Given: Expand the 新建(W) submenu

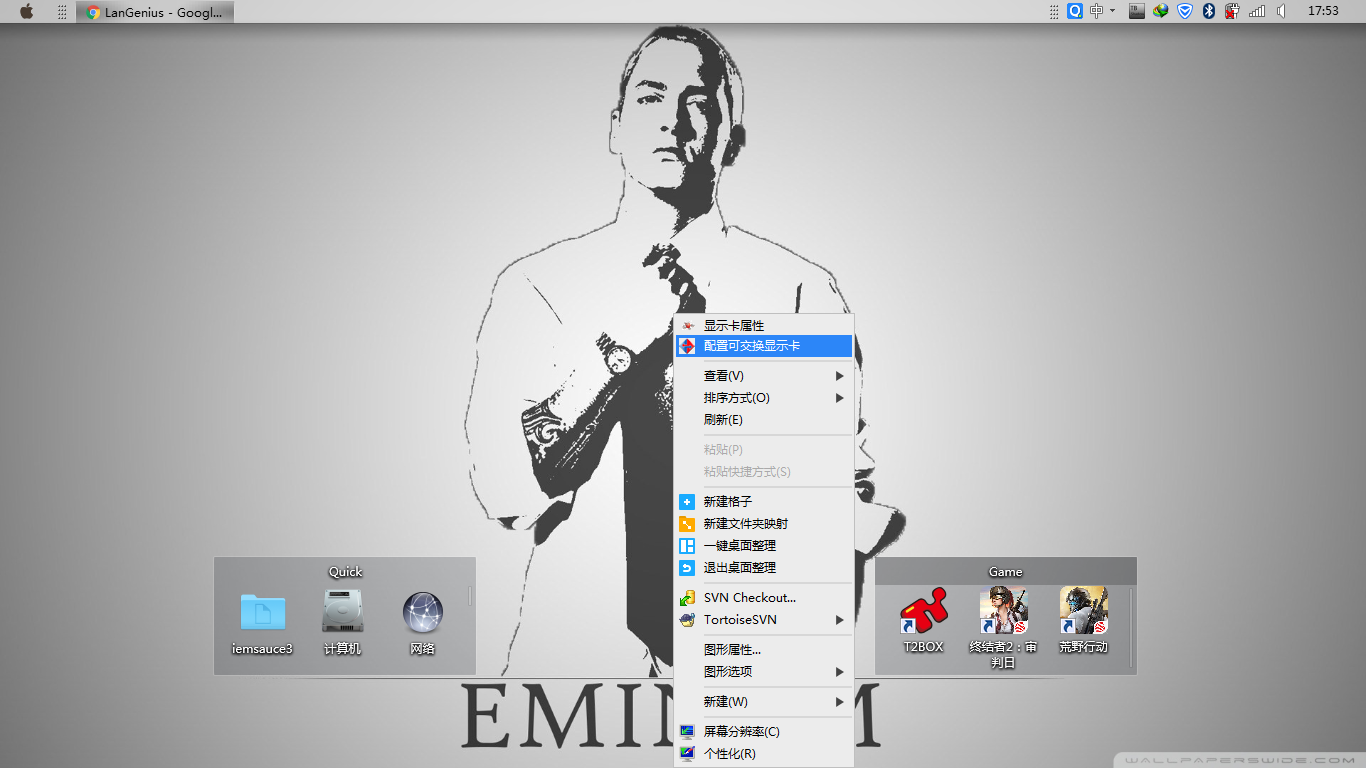Looking at the screenshot, I should coord(764,702).
